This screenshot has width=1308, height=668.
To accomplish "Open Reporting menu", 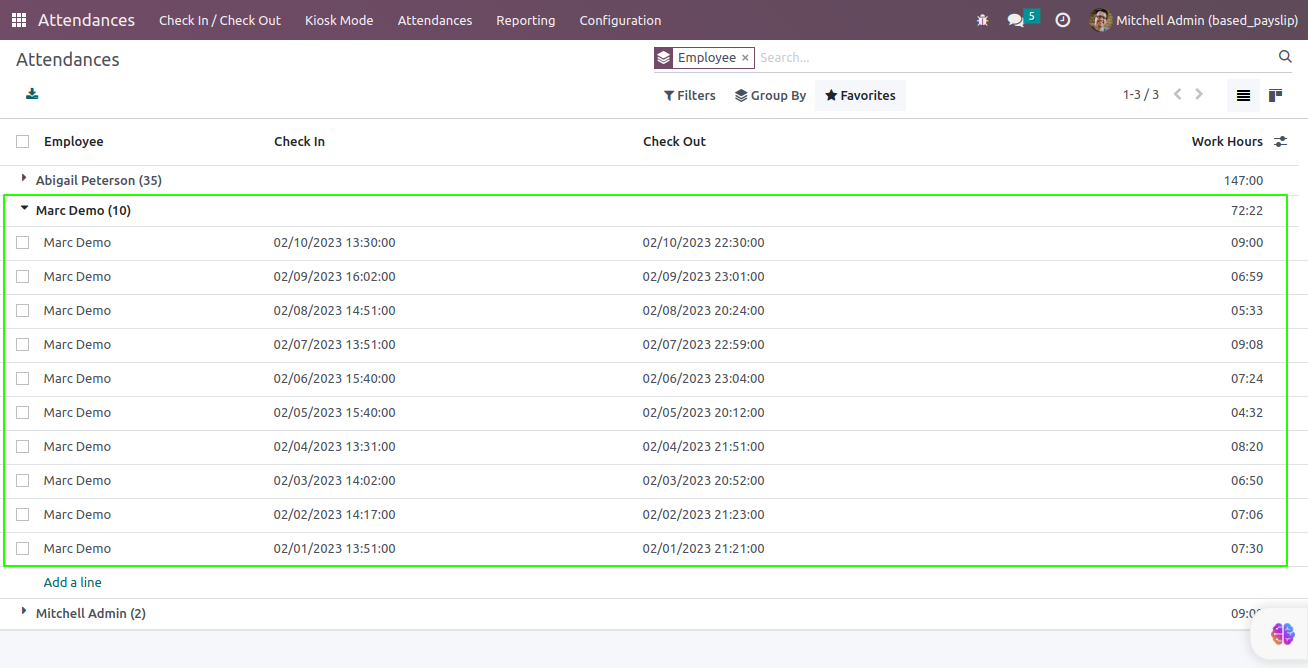I will point(525,20).
